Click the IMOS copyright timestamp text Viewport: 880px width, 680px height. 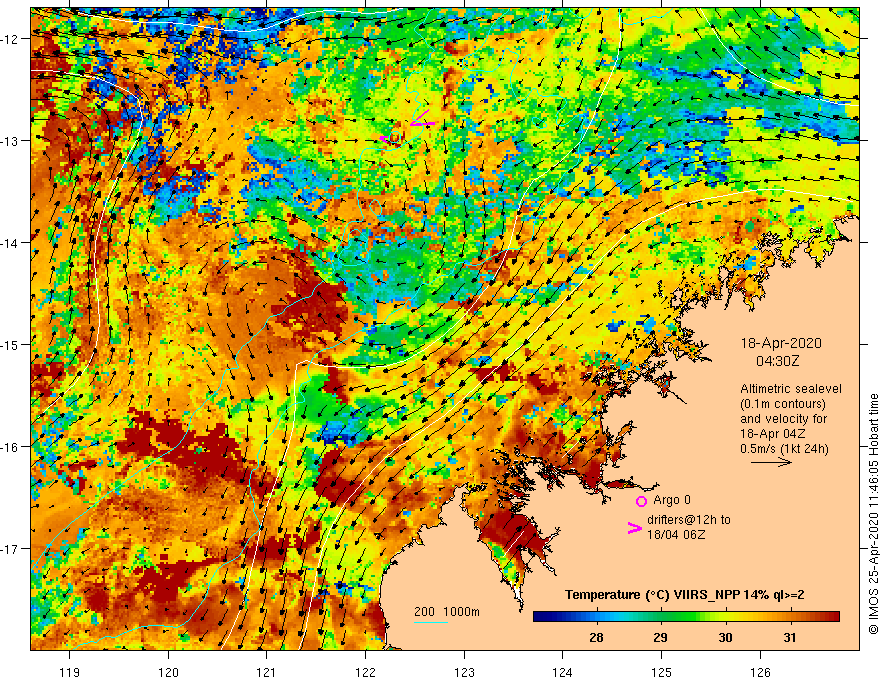click(x=873, y=514)
